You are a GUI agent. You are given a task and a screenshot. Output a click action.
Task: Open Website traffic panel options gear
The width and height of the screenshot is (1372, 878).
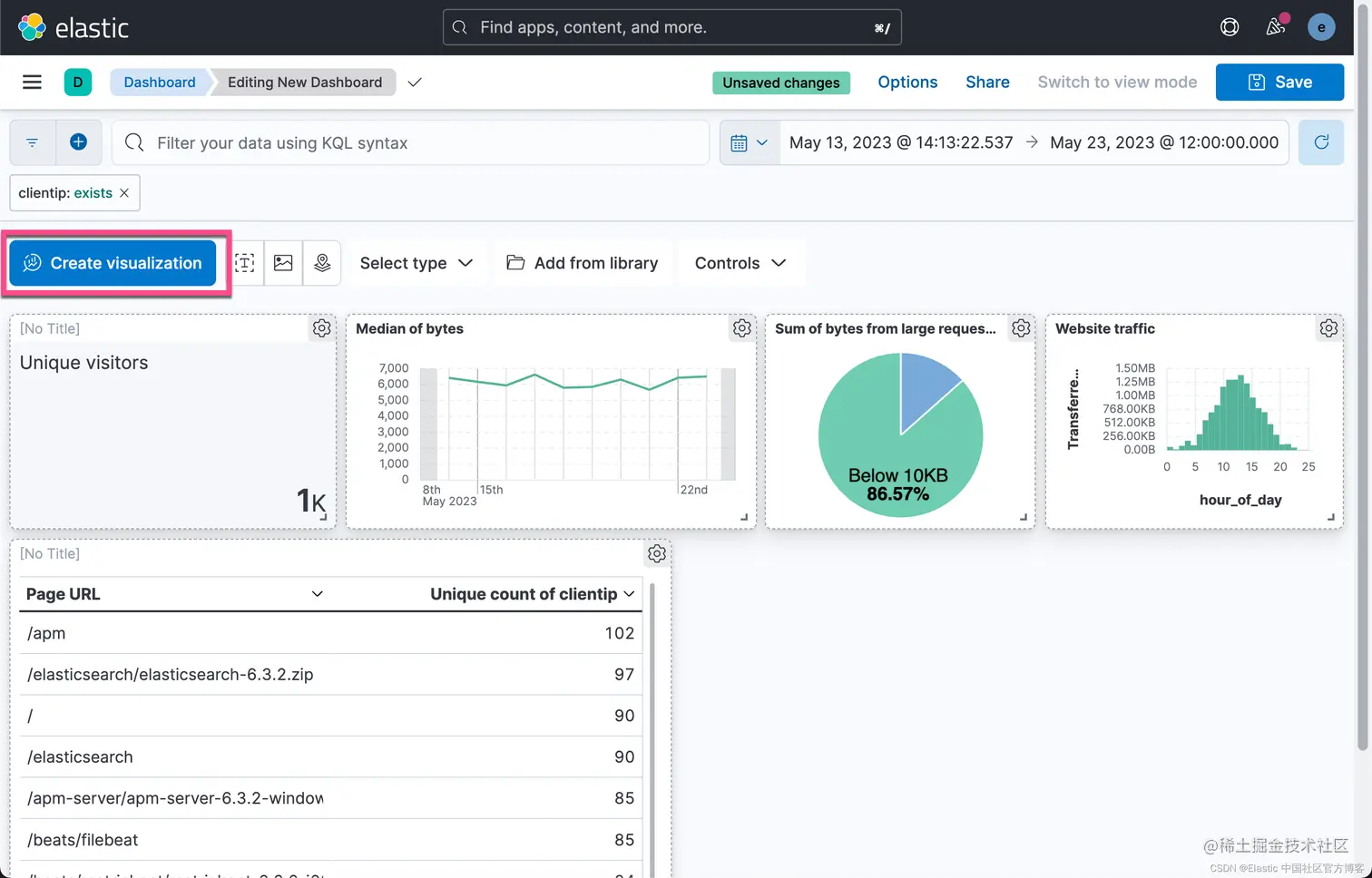(x=1329, y=328)
